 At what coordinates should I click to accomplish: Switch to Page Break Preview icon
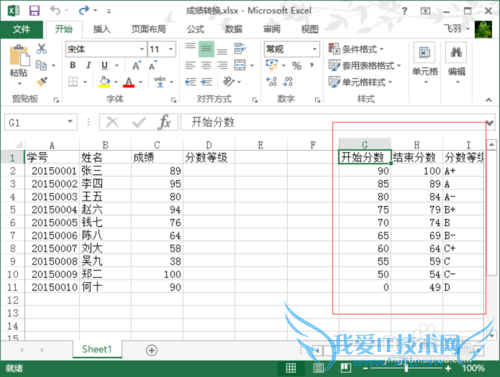346,368
